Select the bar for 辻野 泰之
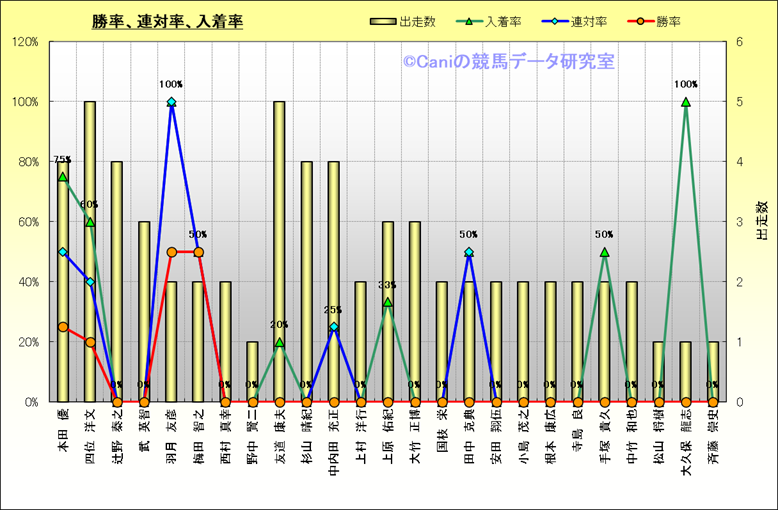Viewport: 778px width, 510px height. [x=117, y=280]
